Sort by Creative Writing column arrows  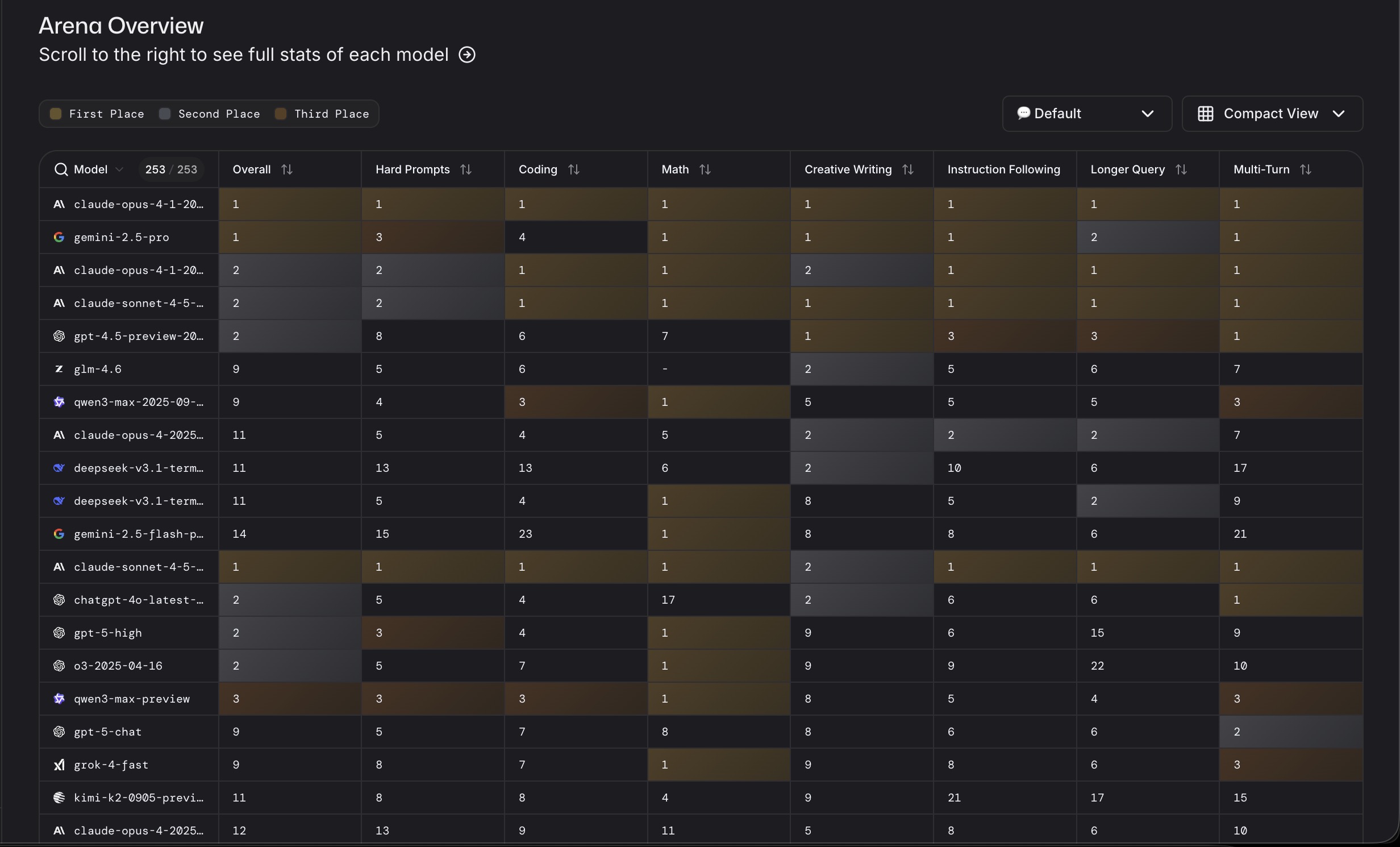[x=908, y=169]
